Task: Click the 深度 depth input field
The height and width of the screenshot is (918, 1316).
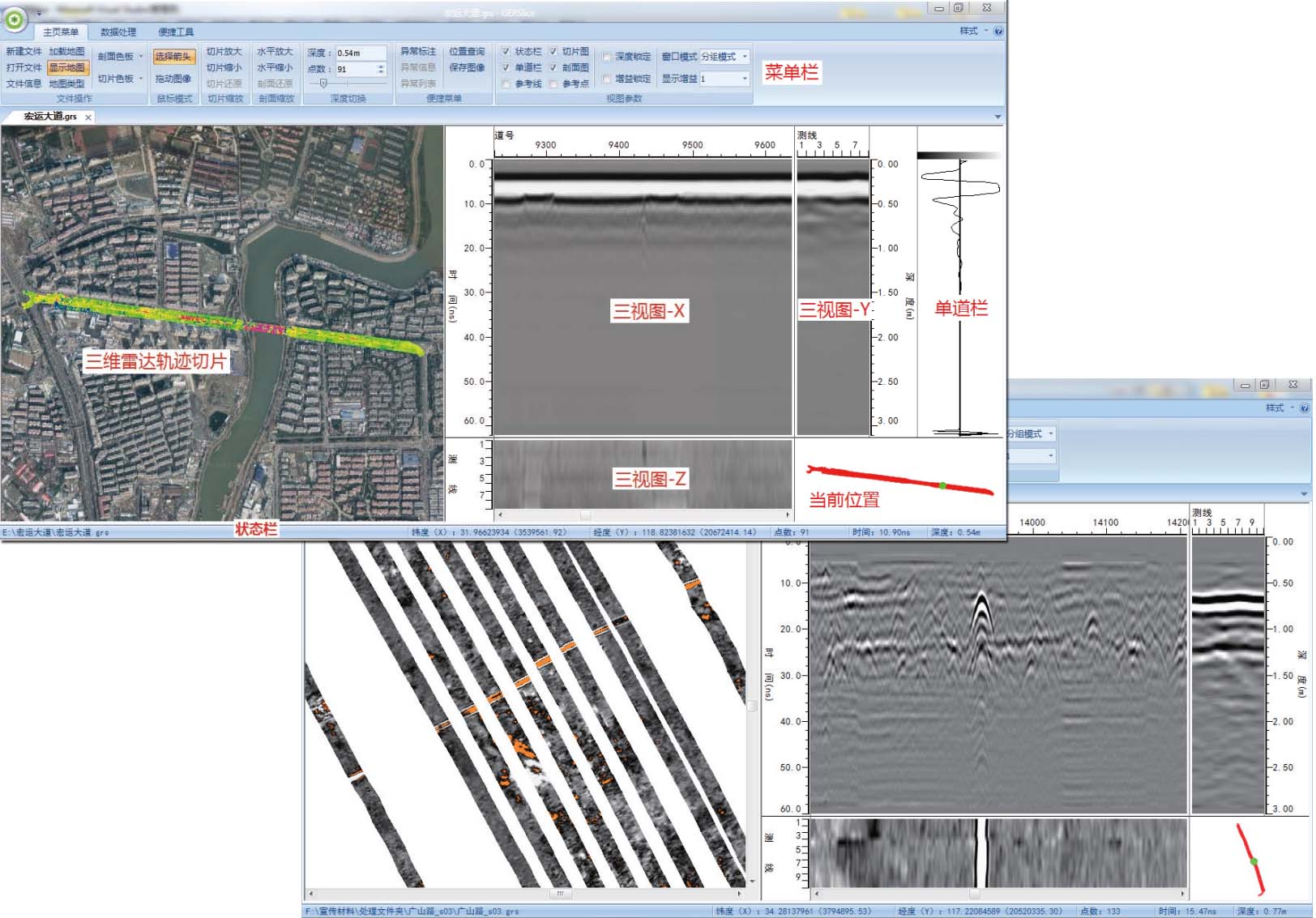Action: coord(360,53)
